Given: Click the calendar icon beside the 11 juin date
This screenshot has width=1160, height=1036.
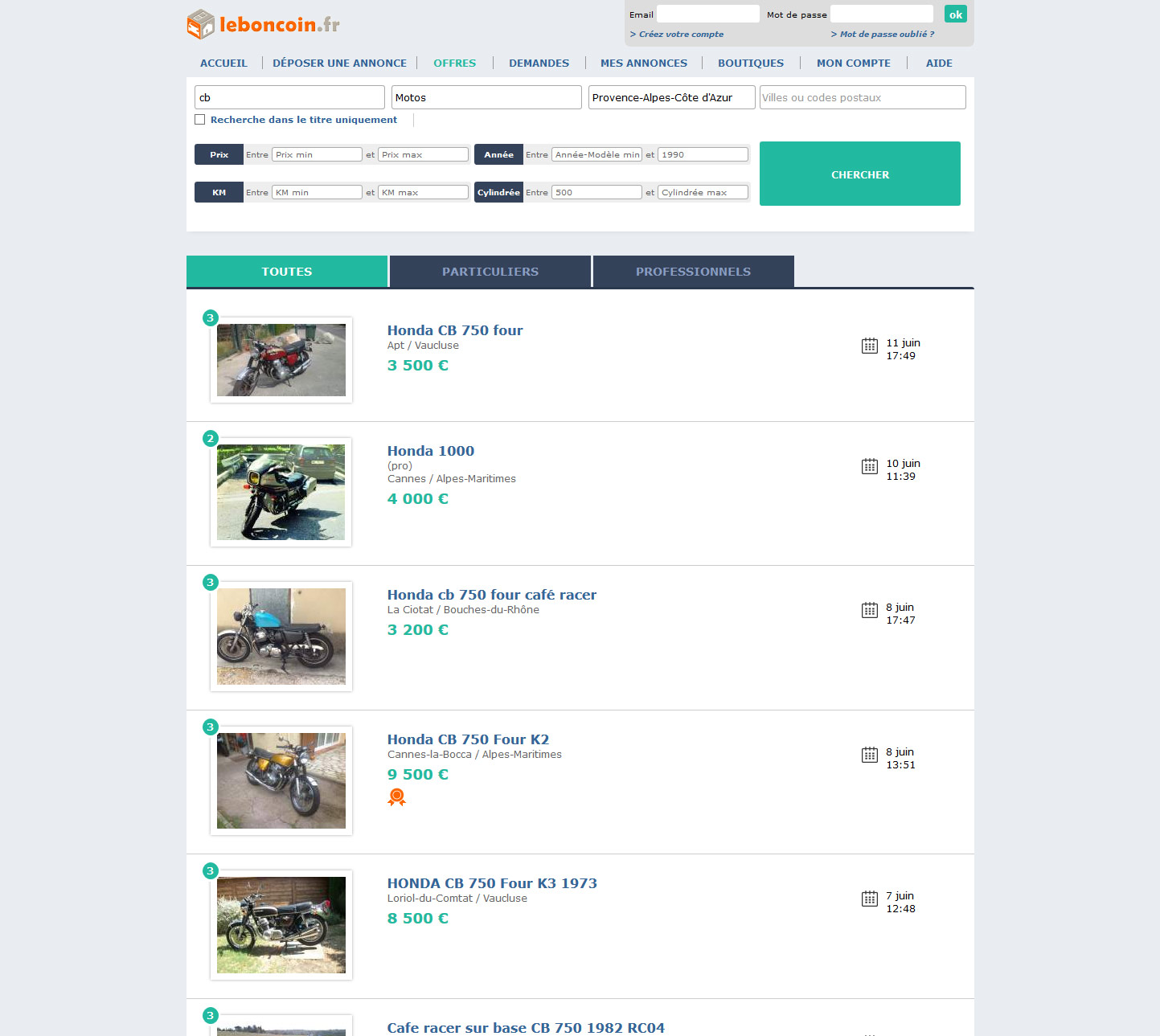Looking at the screenshot, I should click(869, 346).
